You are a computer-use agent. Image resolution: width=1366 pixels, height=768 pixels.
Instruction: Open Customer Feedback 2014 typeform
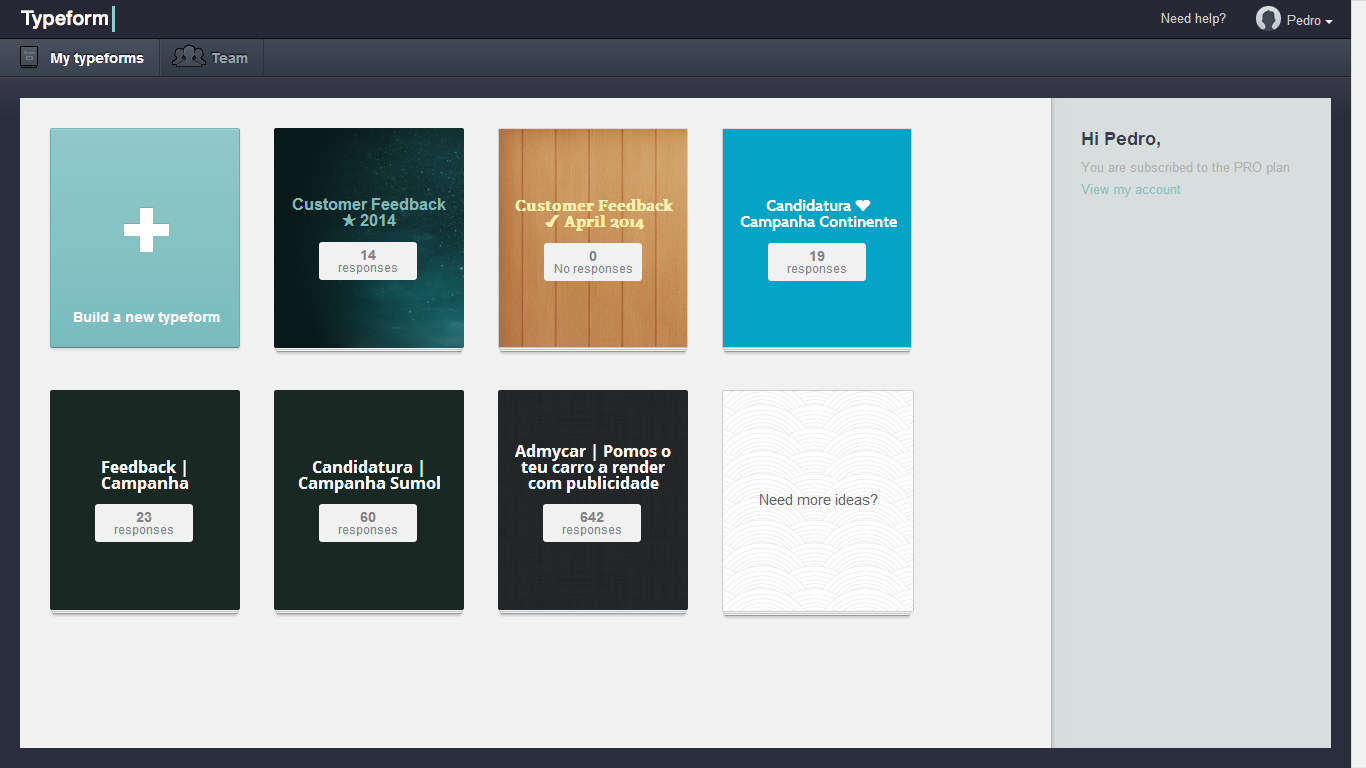click(x=369, y=238)
